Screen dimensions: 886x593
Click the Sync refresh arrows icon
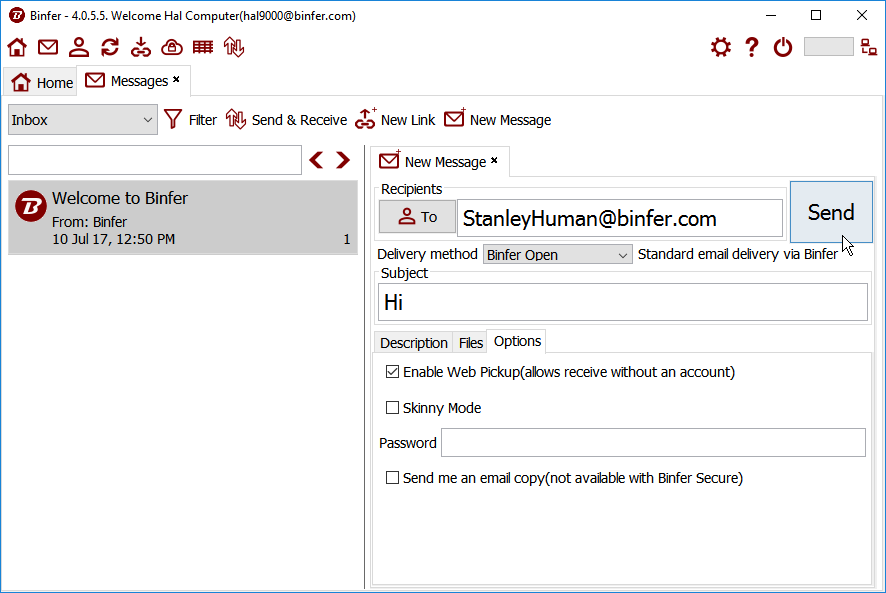click(x=110, y=47)
